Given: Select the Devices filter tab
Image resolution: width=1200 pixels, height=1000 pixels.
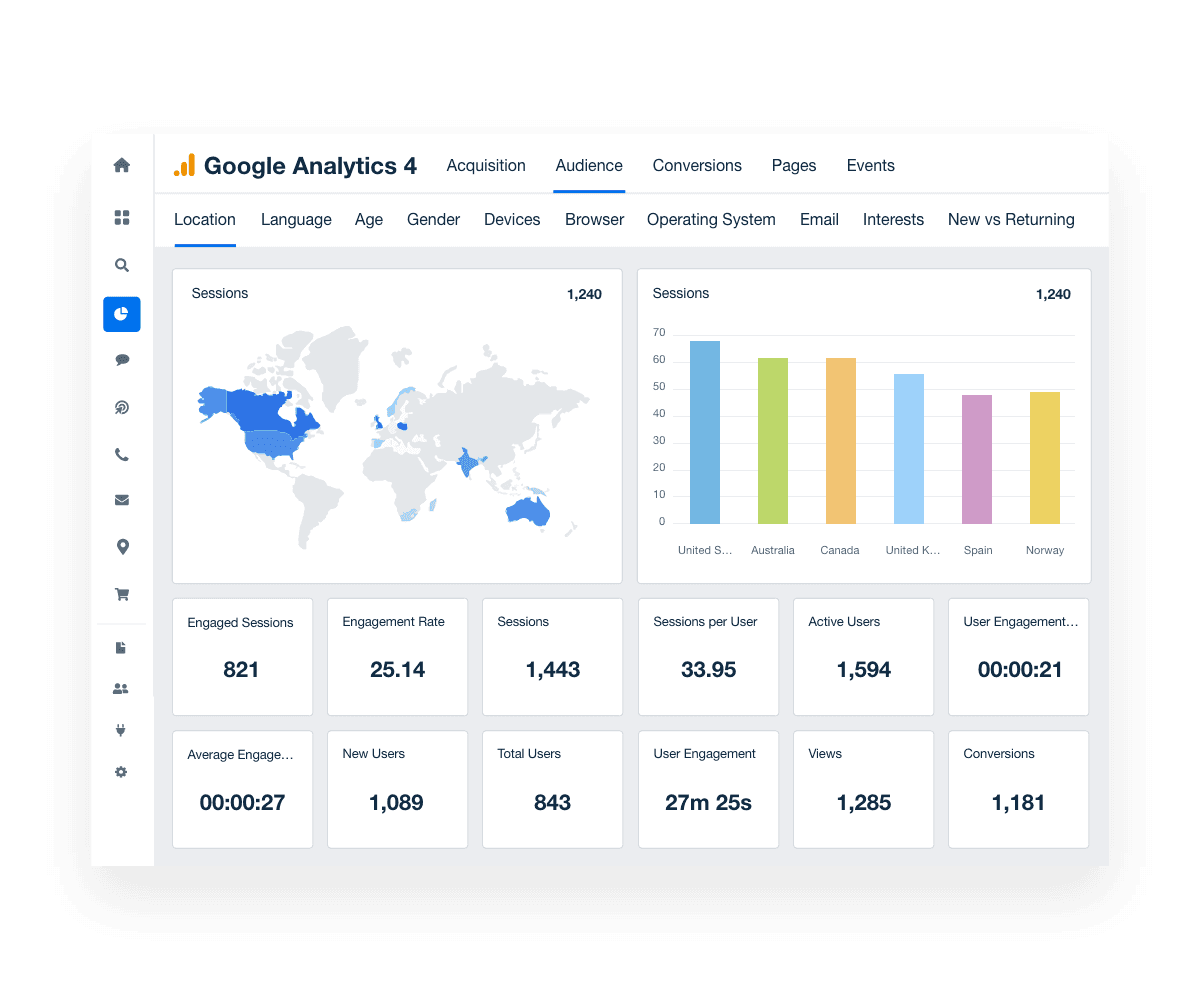Looking at the screenshot, I should click(511, 219).
